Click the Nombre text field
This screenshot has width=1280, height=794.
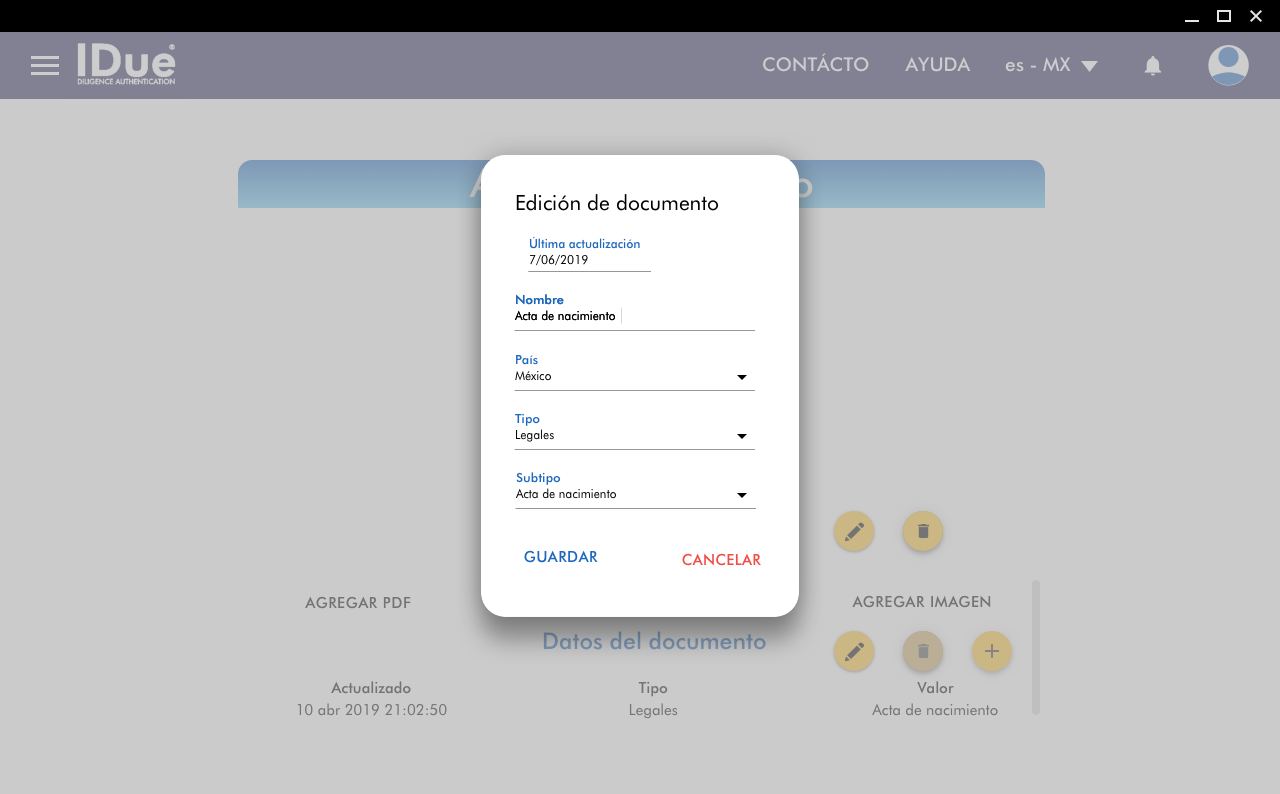click(634, 317)
